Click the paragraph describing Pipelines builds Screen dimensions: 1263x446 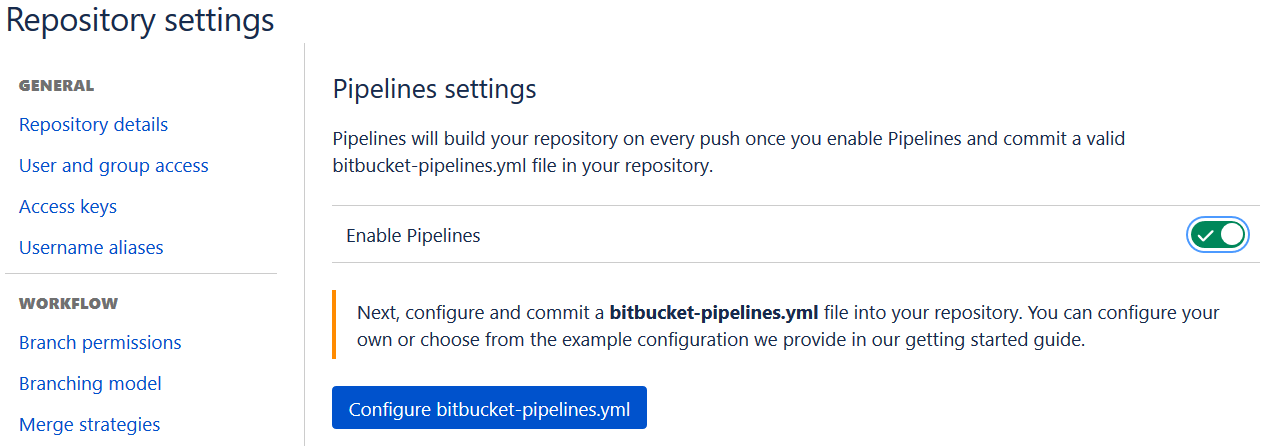[728, 152]
